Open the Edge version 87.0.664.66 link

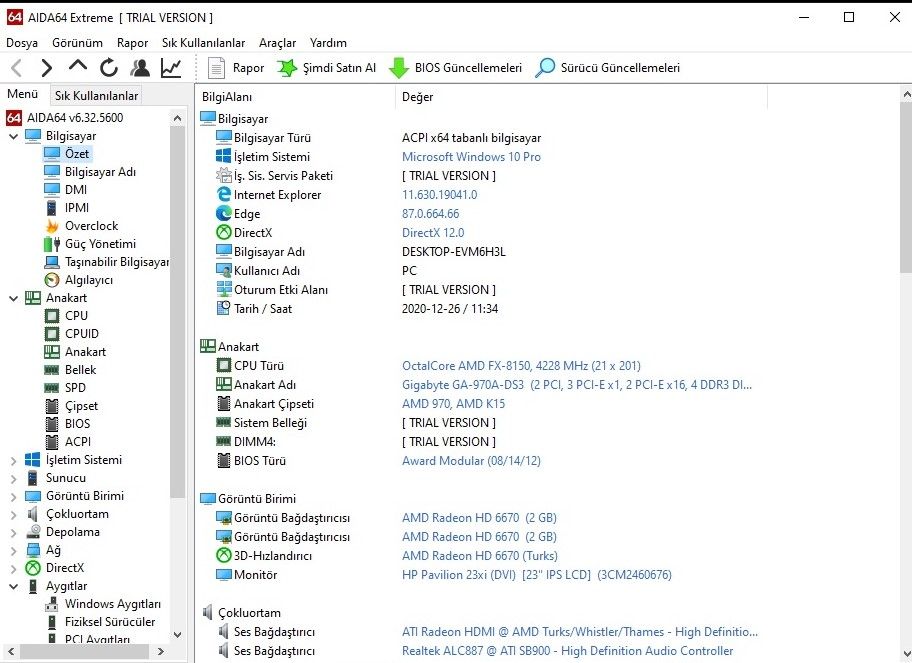coord(430,214)
